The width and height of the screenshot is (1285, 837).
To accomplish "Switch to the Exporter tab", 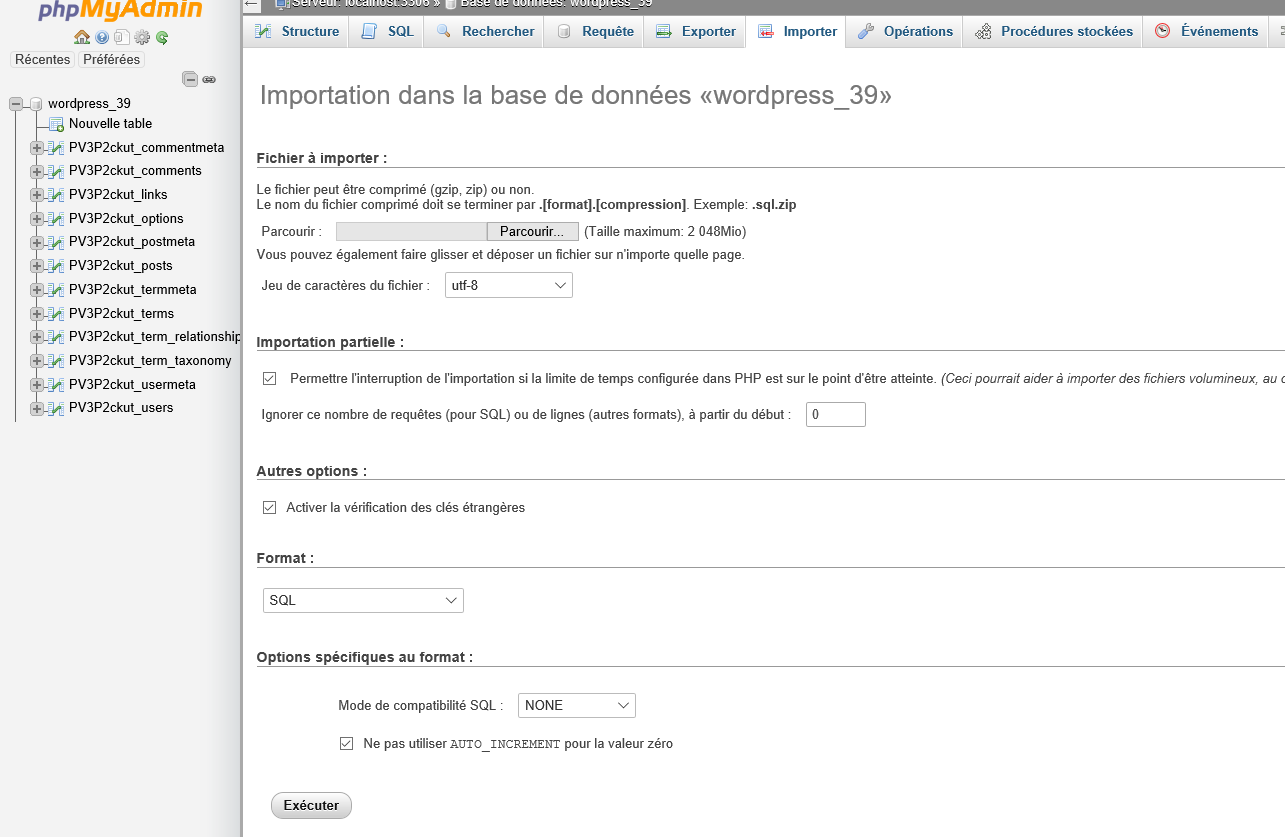I will tap(695, 31).
